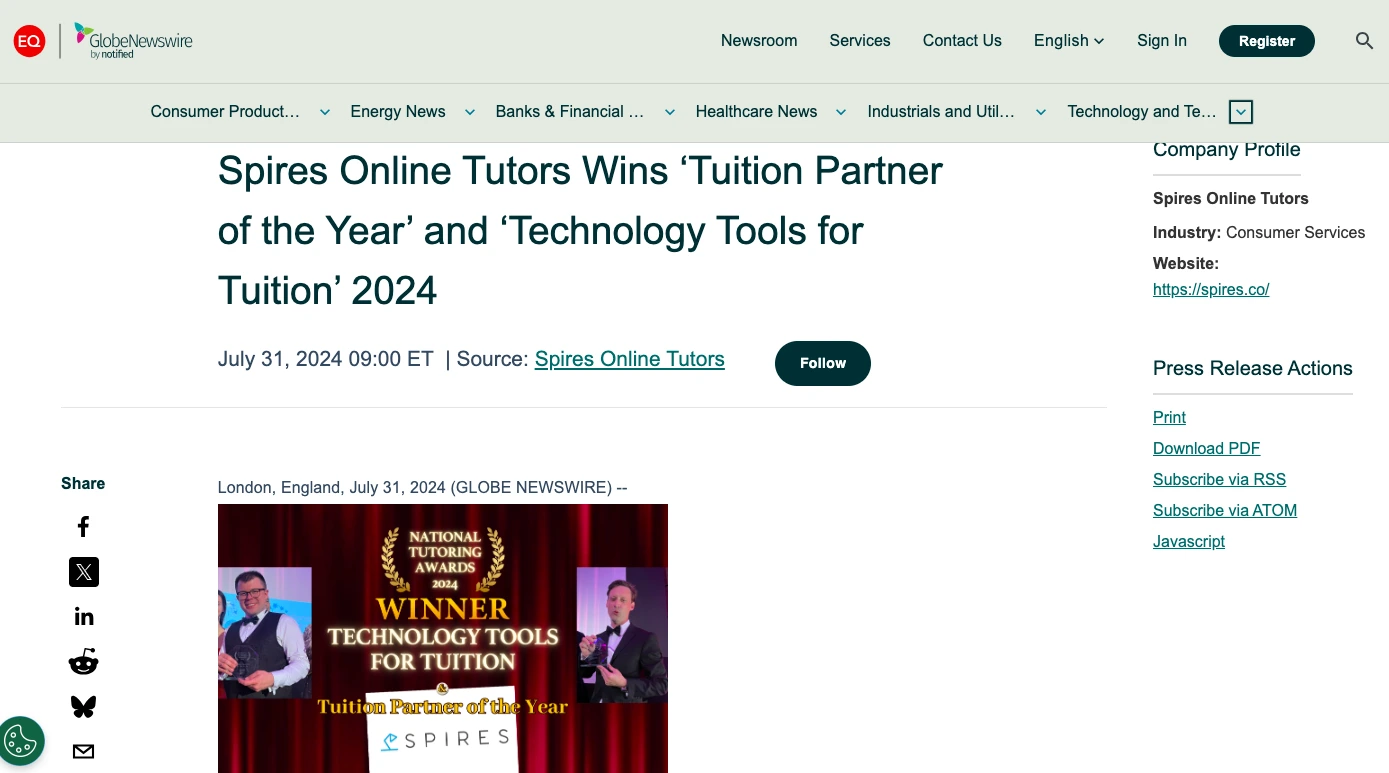Open the green accessibility widget
The width and height of the screenshot is (1389, 773).
[x=21, y=741]
